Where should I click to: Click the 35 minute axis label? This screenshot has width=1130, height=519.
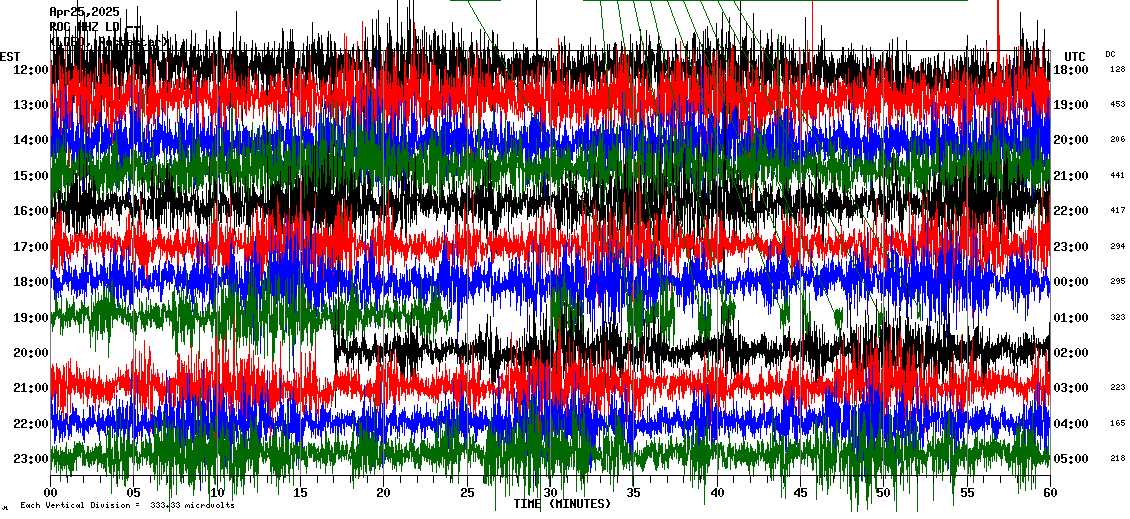pos(633,492)
